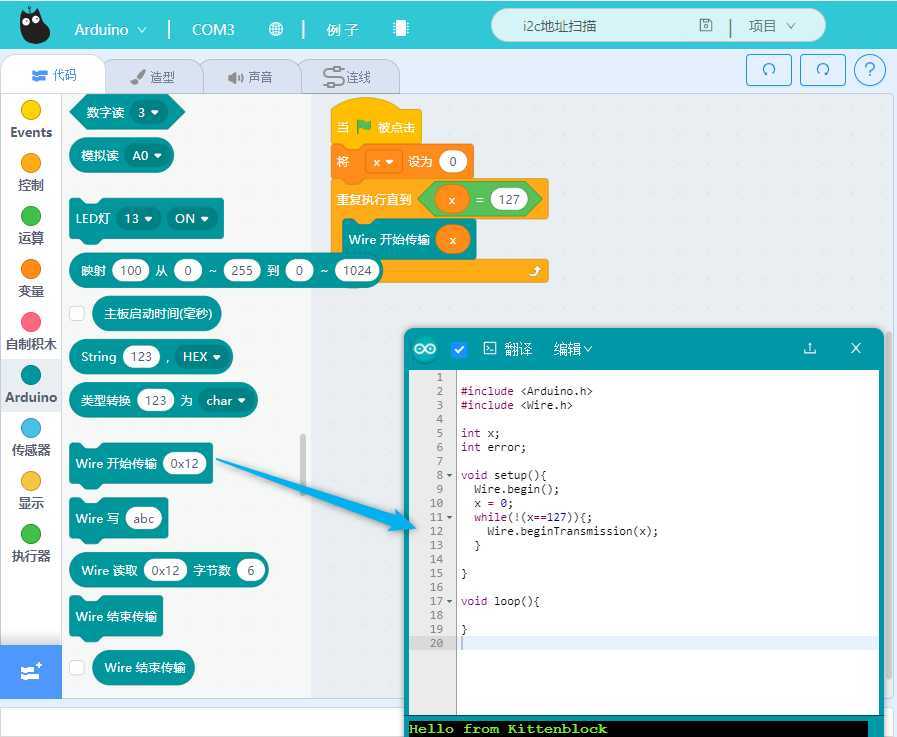Collapse the while loop code fold

click(x=450, y=517)
